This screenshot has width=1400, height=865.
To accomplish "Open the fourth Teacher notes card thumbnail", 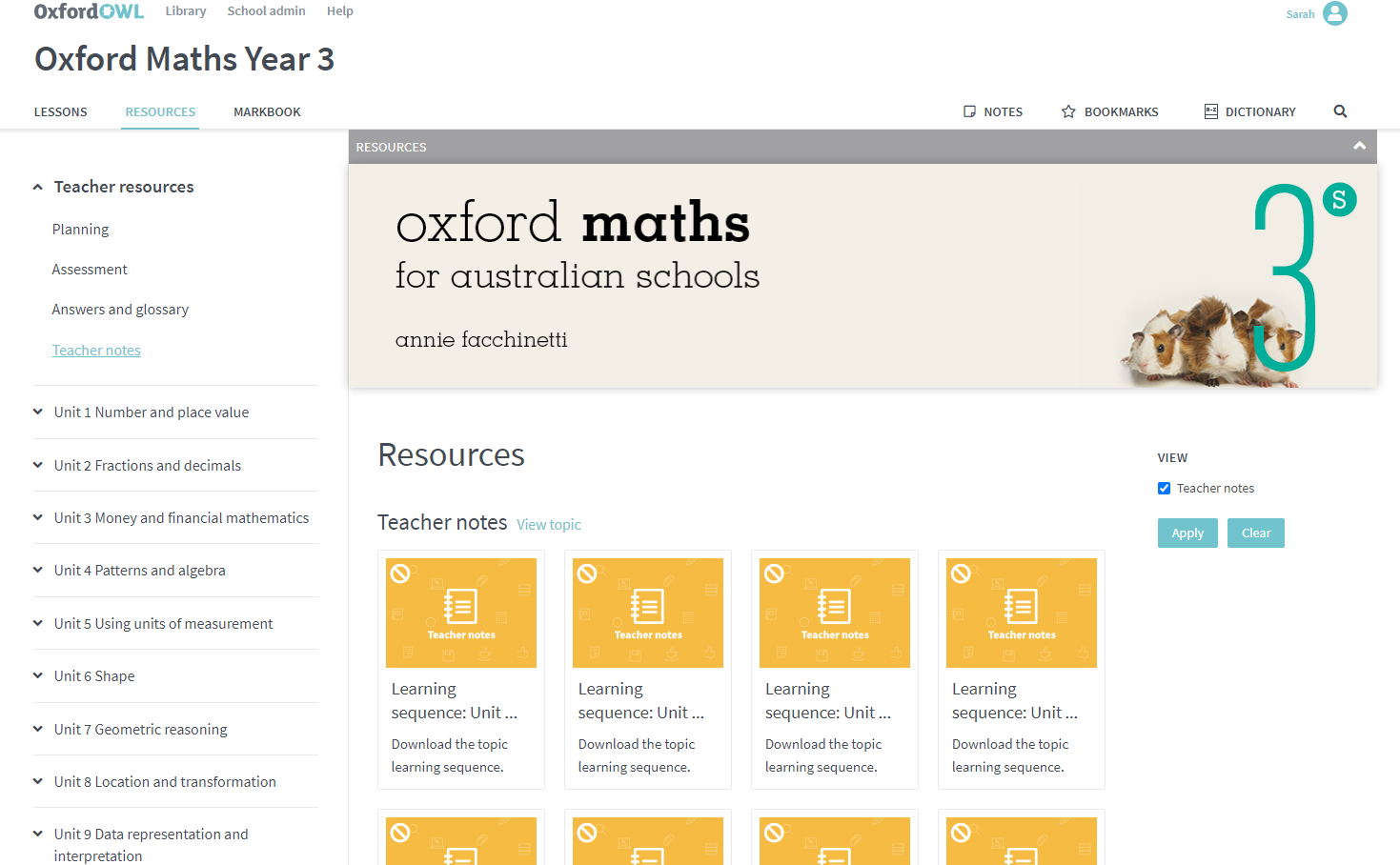I will 1022,613.
